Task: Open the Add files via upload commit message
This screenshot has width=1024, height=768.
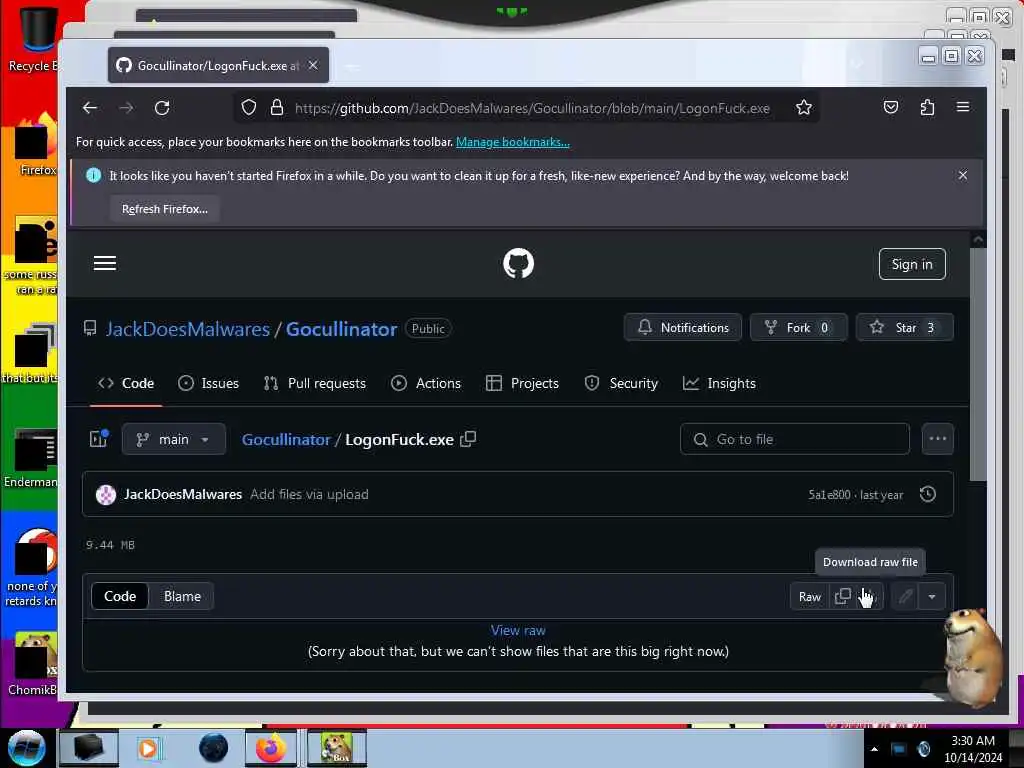Action: 309,494
